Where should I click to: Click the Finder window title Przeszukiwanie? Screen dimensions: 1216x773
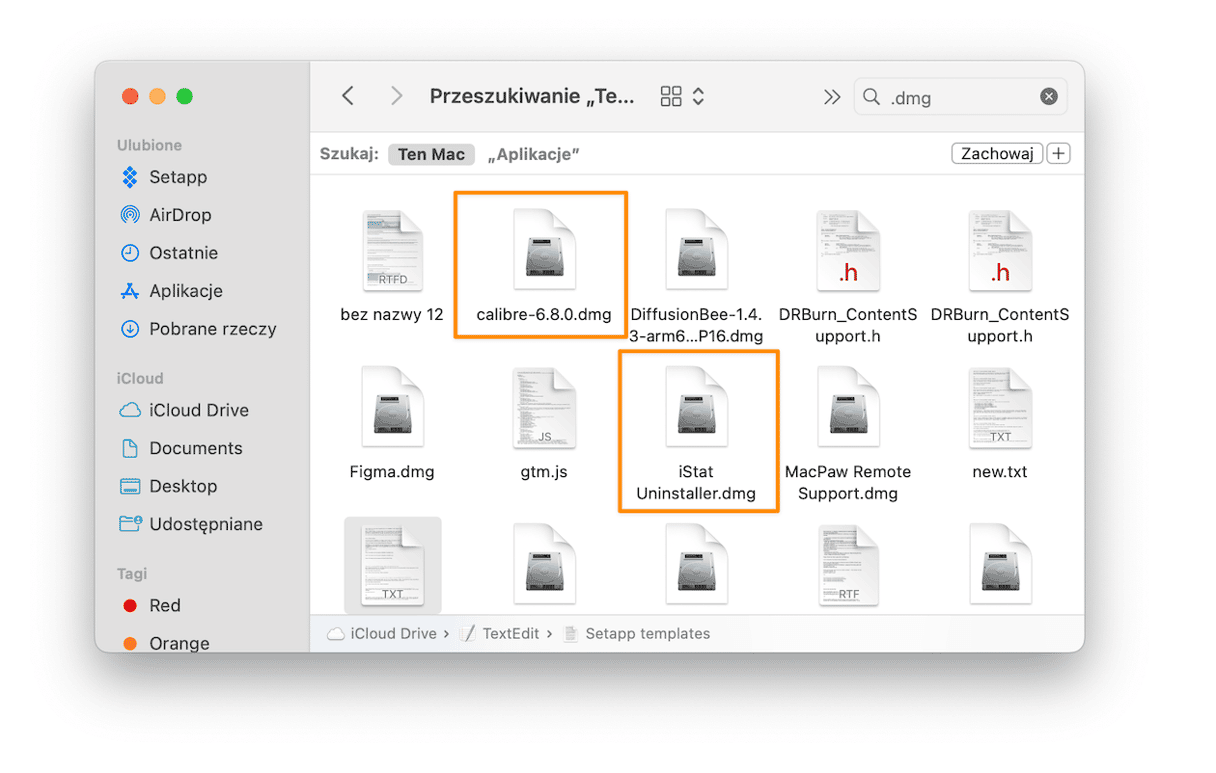point(532,96)
